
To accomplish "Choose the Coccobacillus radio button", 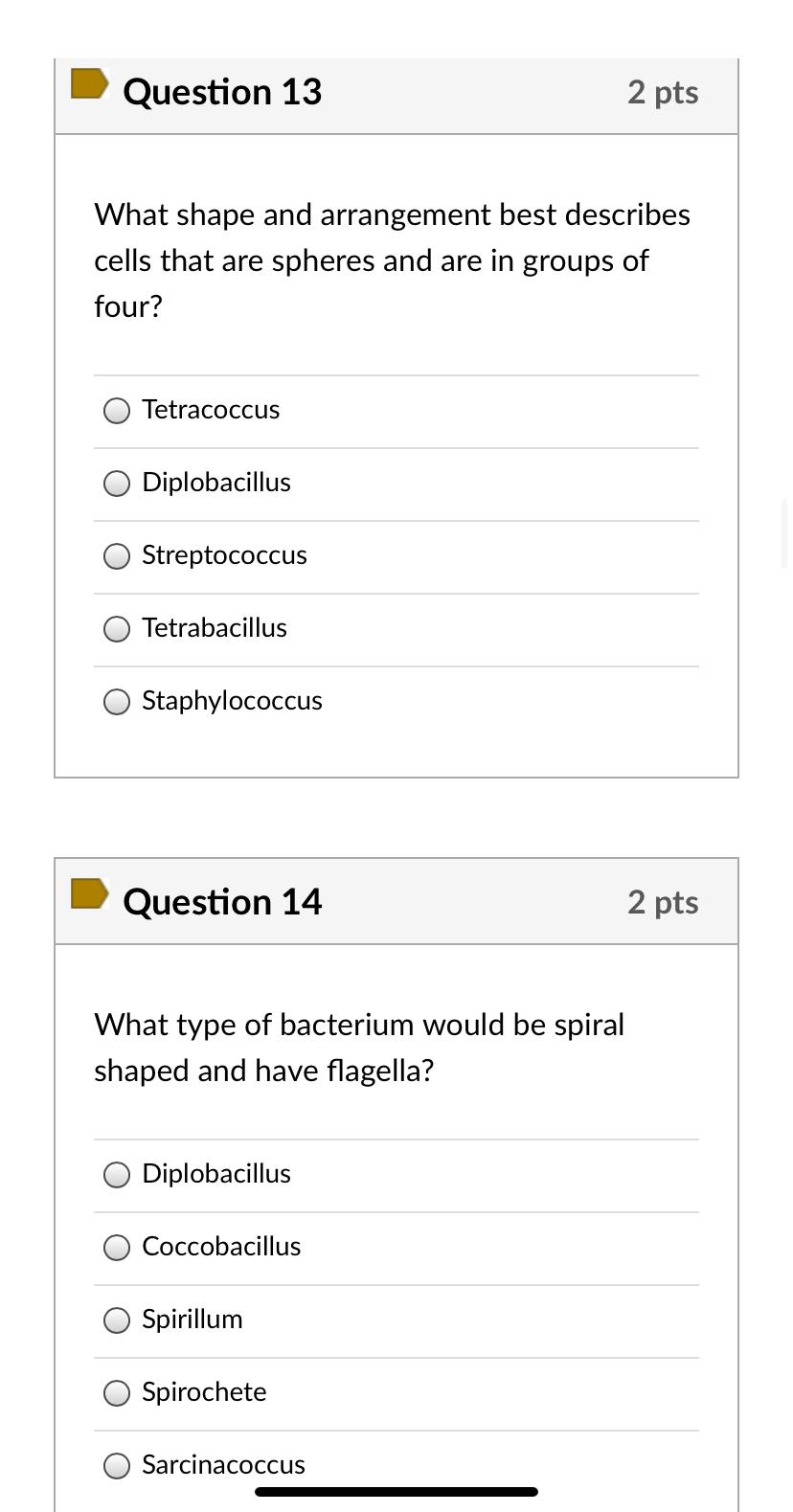I will click(x=116, y=1247).
